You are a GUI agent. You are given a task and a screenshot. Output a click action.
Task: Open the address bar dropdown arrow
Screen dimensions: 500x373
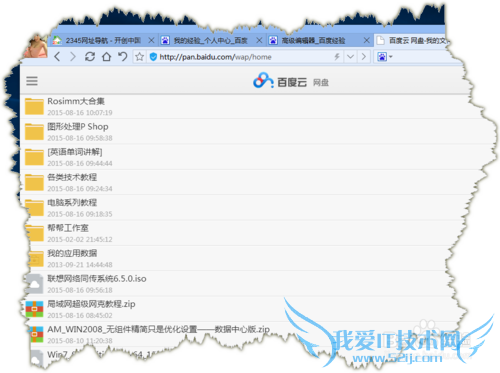click(x=350, y=57)
